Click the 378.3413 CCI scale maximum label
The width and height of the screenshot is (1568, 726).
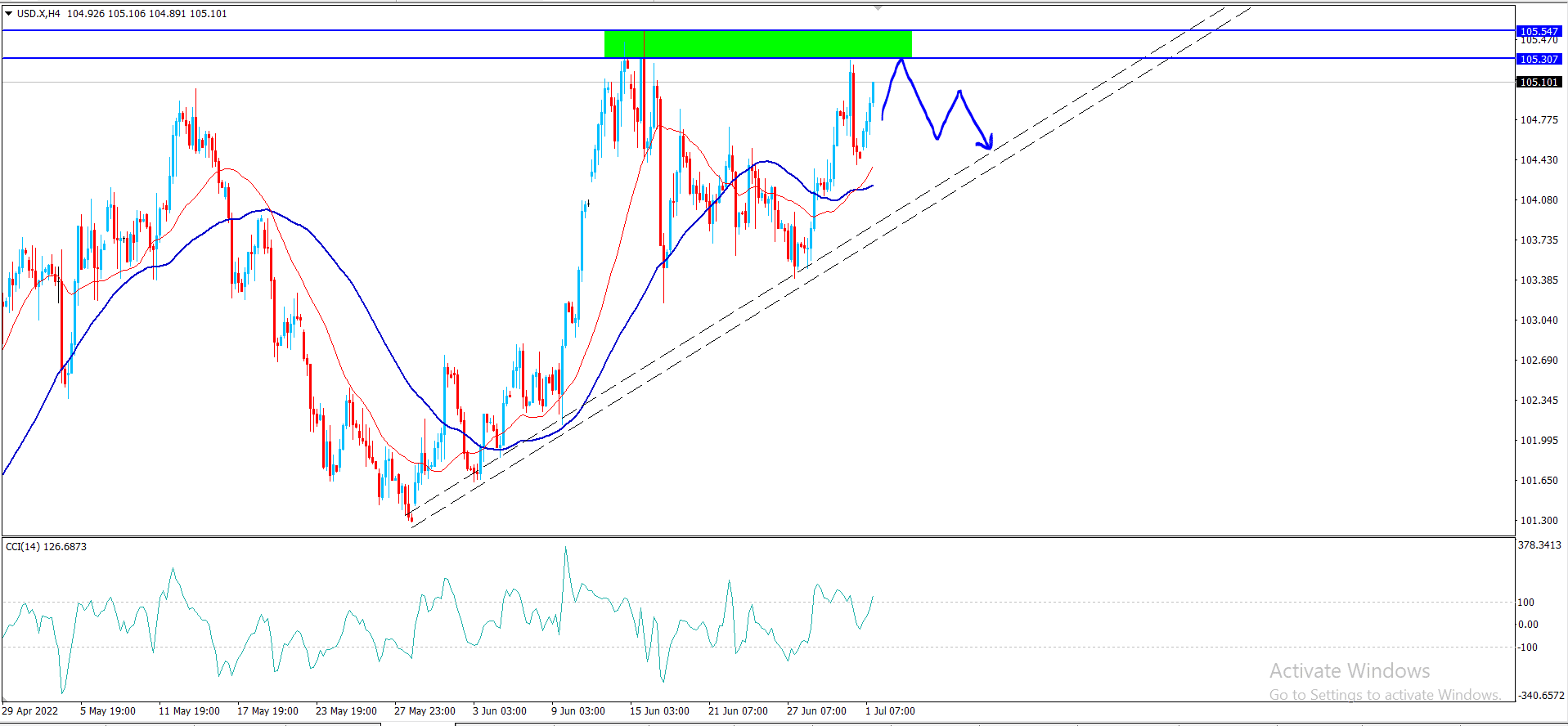coord(1539,545)
